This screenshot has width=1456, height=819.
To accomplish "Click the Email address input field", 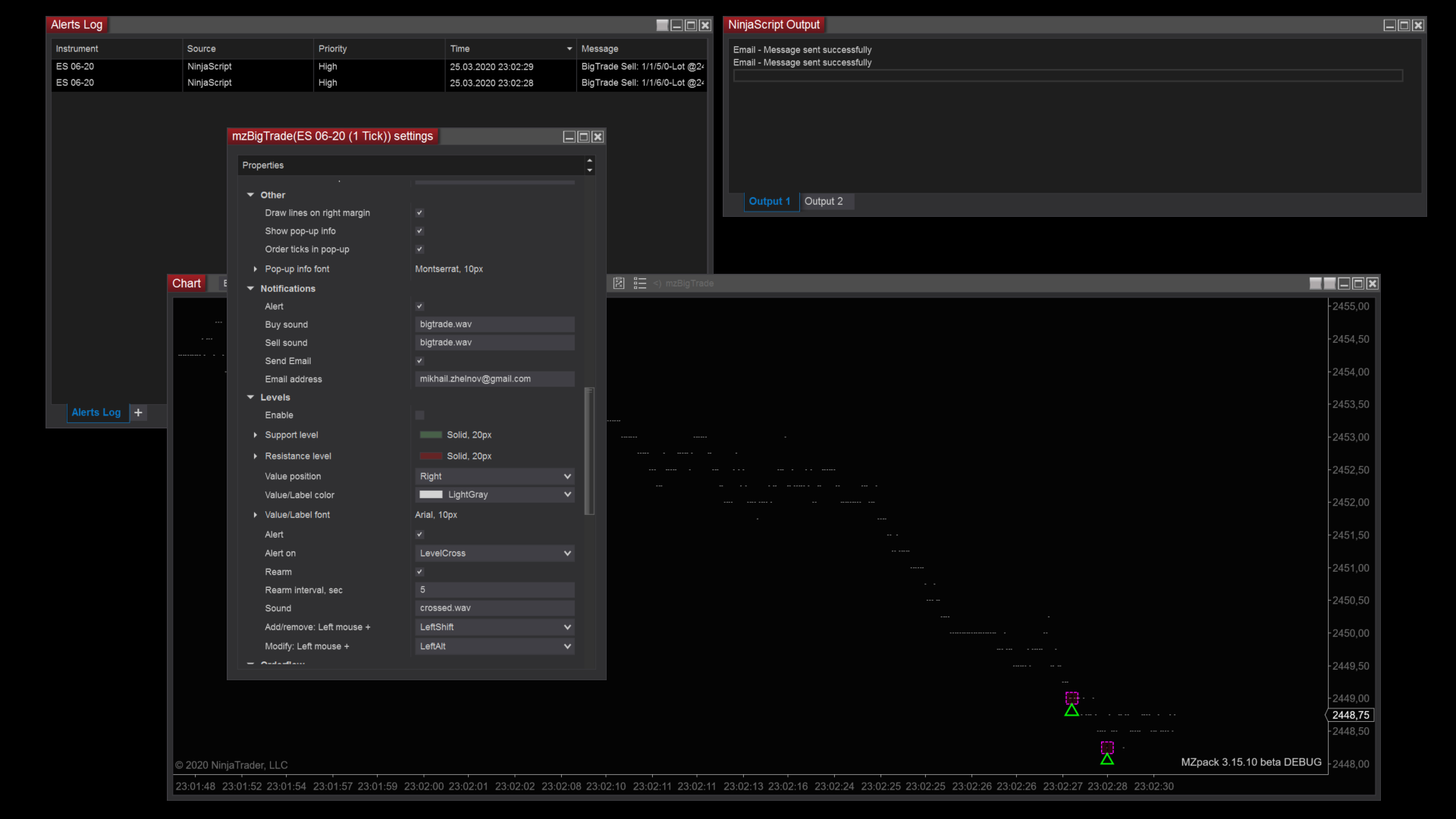I will click(x=494, y=379).
